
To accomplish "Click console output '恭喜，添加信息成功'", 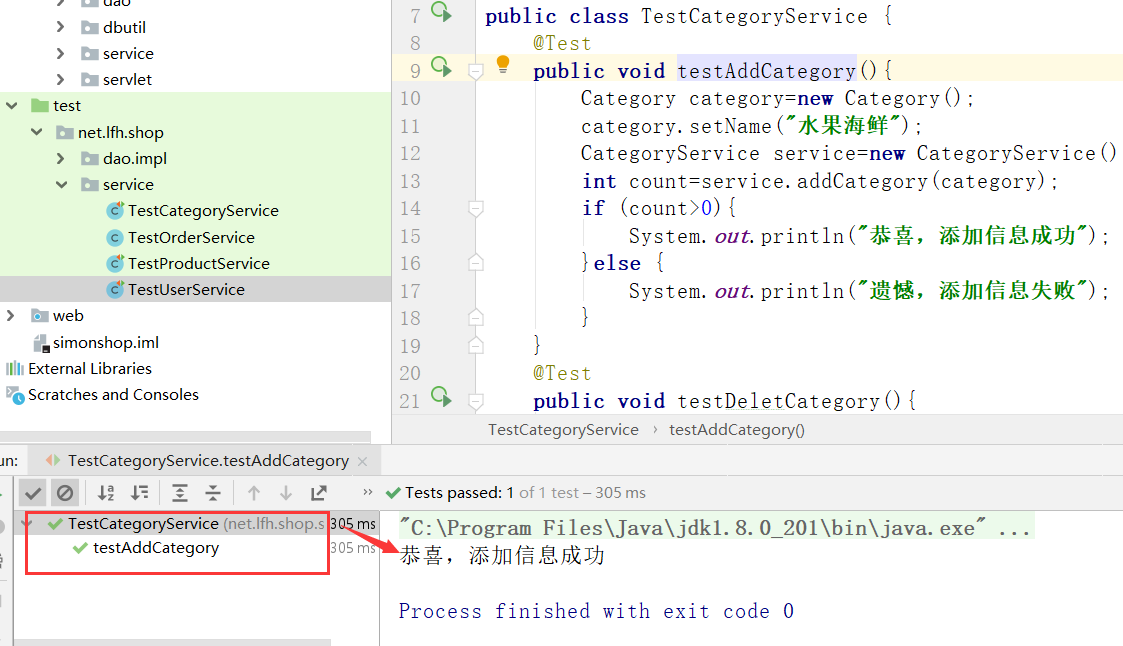I will 502,556.
